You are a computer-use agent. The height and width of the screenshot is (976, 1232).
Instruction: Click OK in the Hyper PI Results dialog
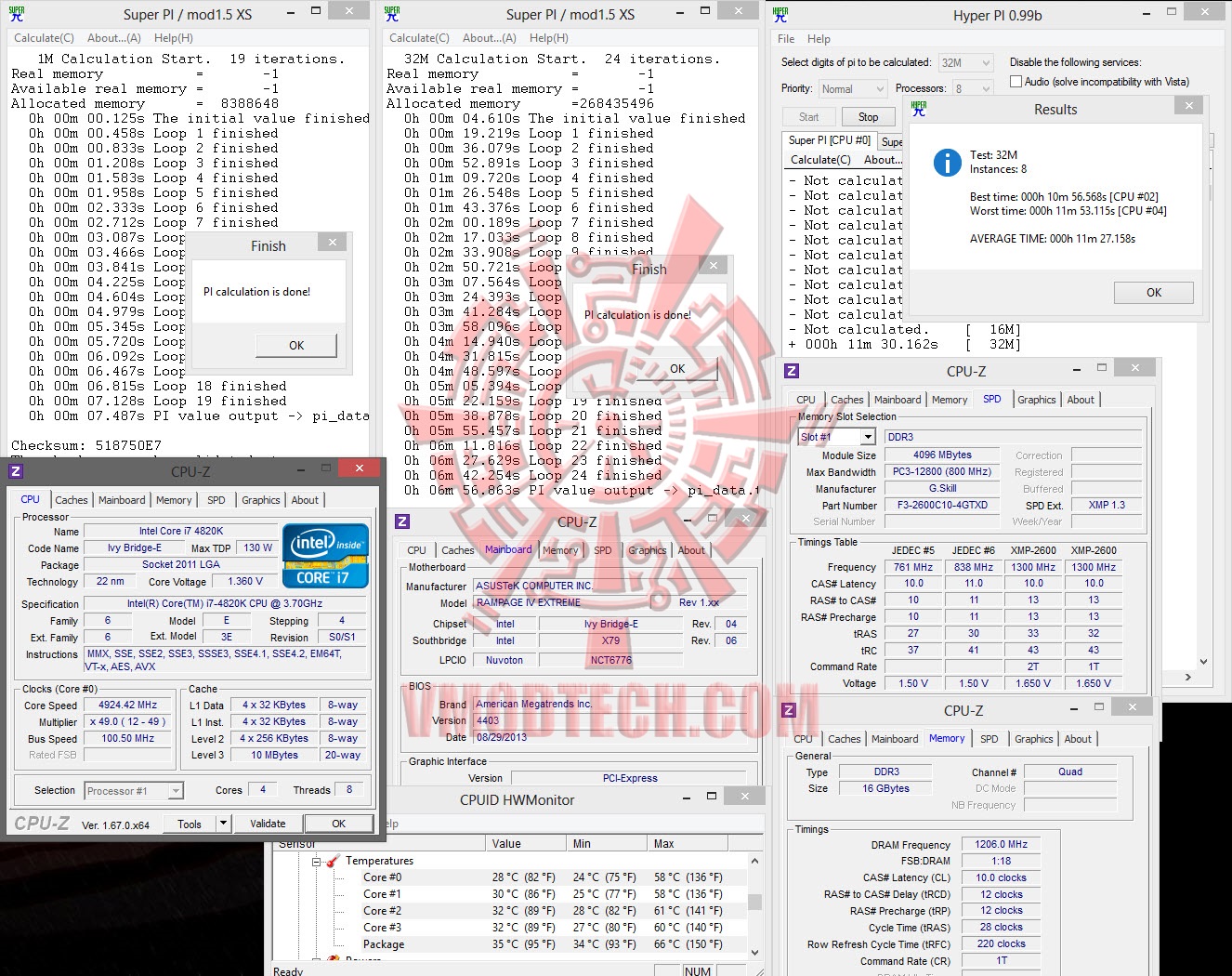coord(1154,292)
